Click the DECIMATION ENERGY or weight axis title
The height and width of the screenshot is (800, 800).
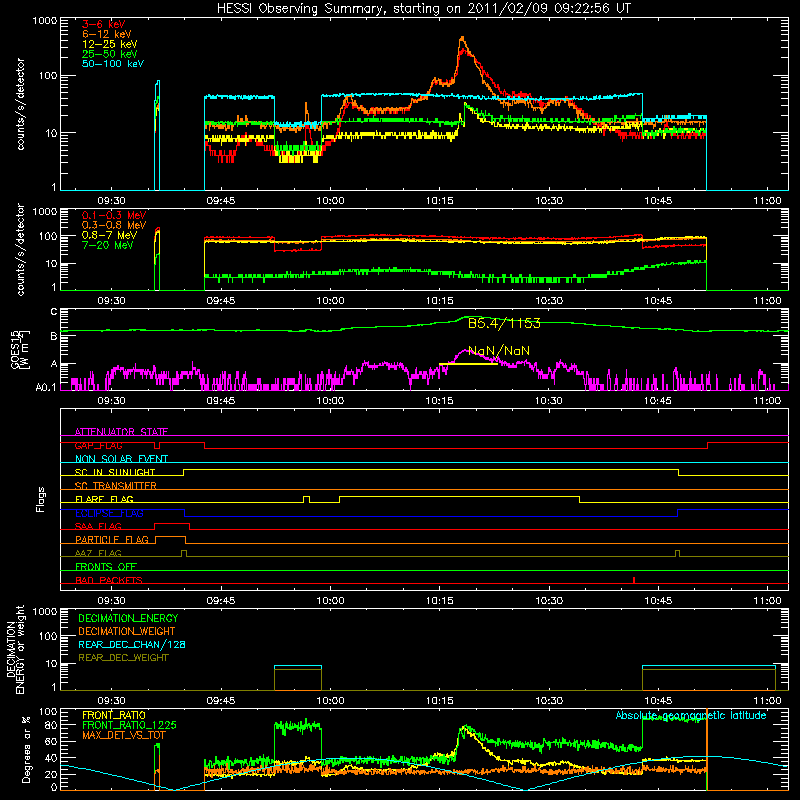[15, 649]
